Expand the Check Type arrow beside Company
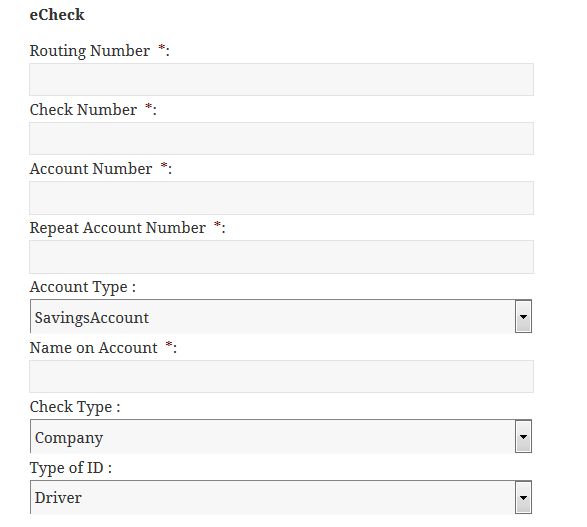This screenshot has height=527, width=587. 523,436
